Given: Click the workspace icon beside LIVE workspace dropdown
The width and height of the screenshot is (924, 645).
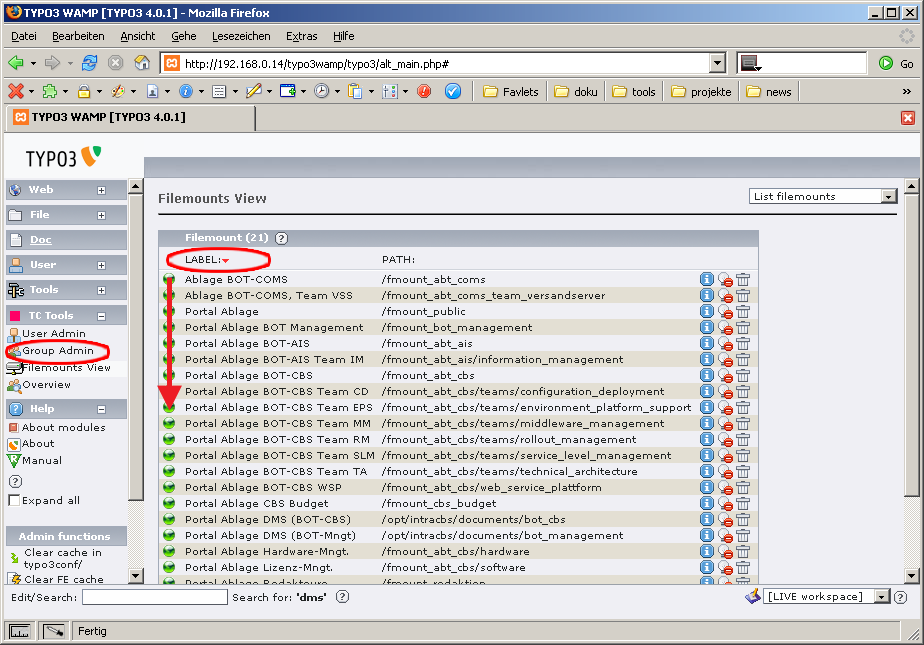Looking at the screenshot, I should tap(753, 596).
